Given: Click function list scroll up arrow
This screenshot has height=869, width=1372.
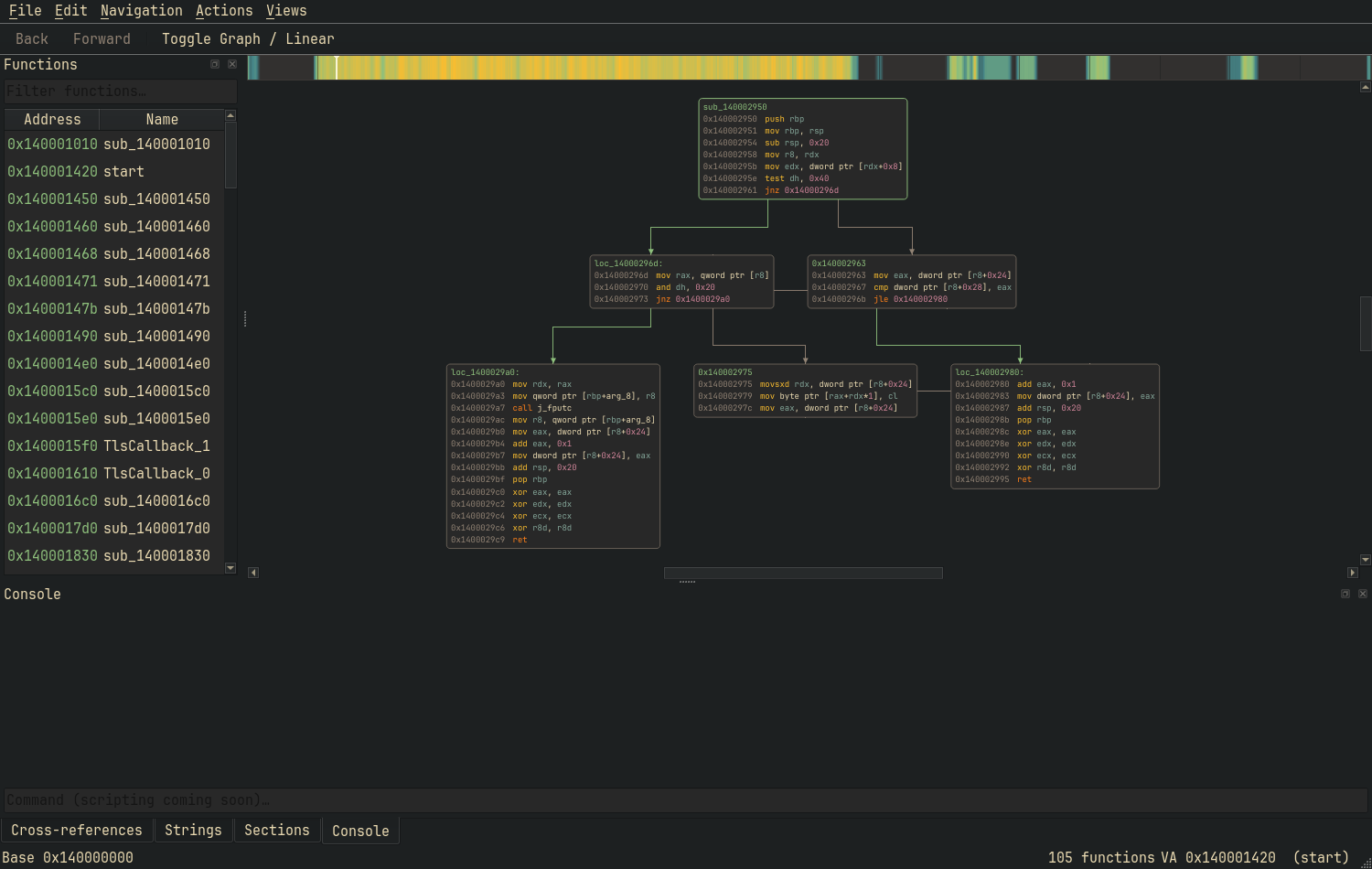Looking at the screenshot, I should click(x=230, y=115).
